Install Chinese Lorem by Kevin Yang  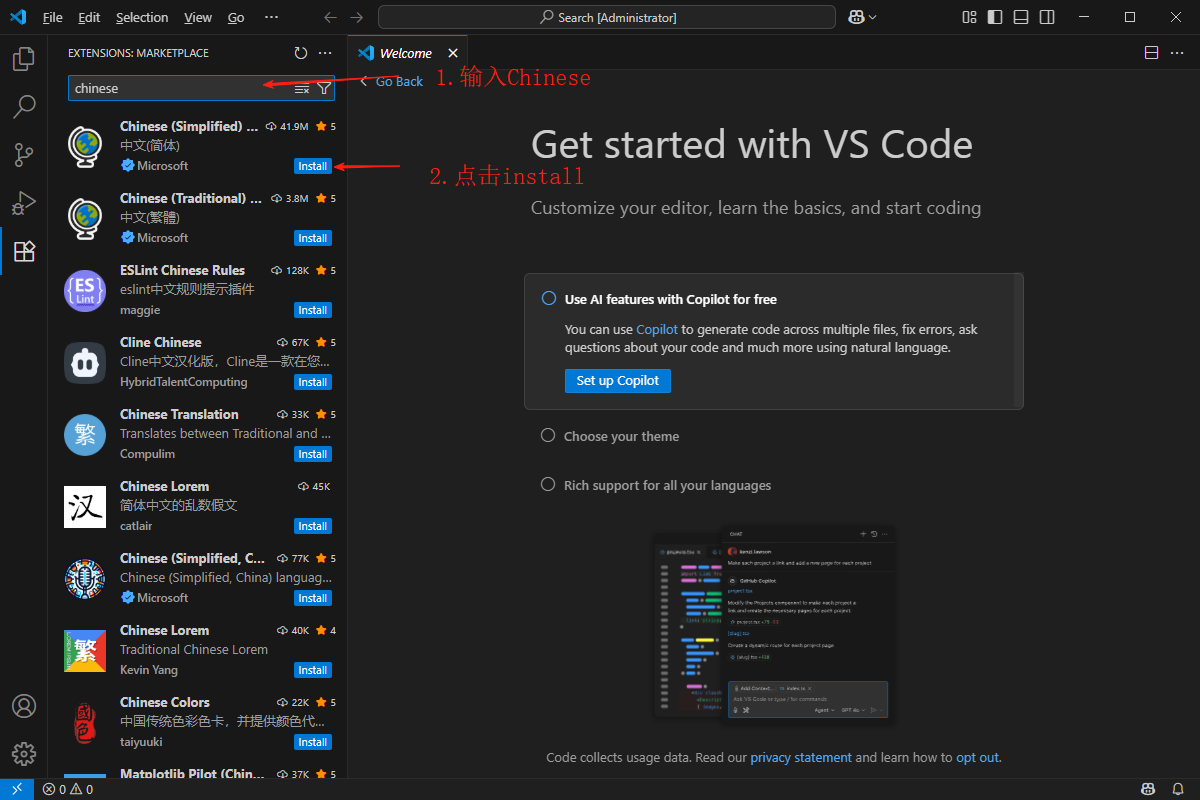[313, 670]
